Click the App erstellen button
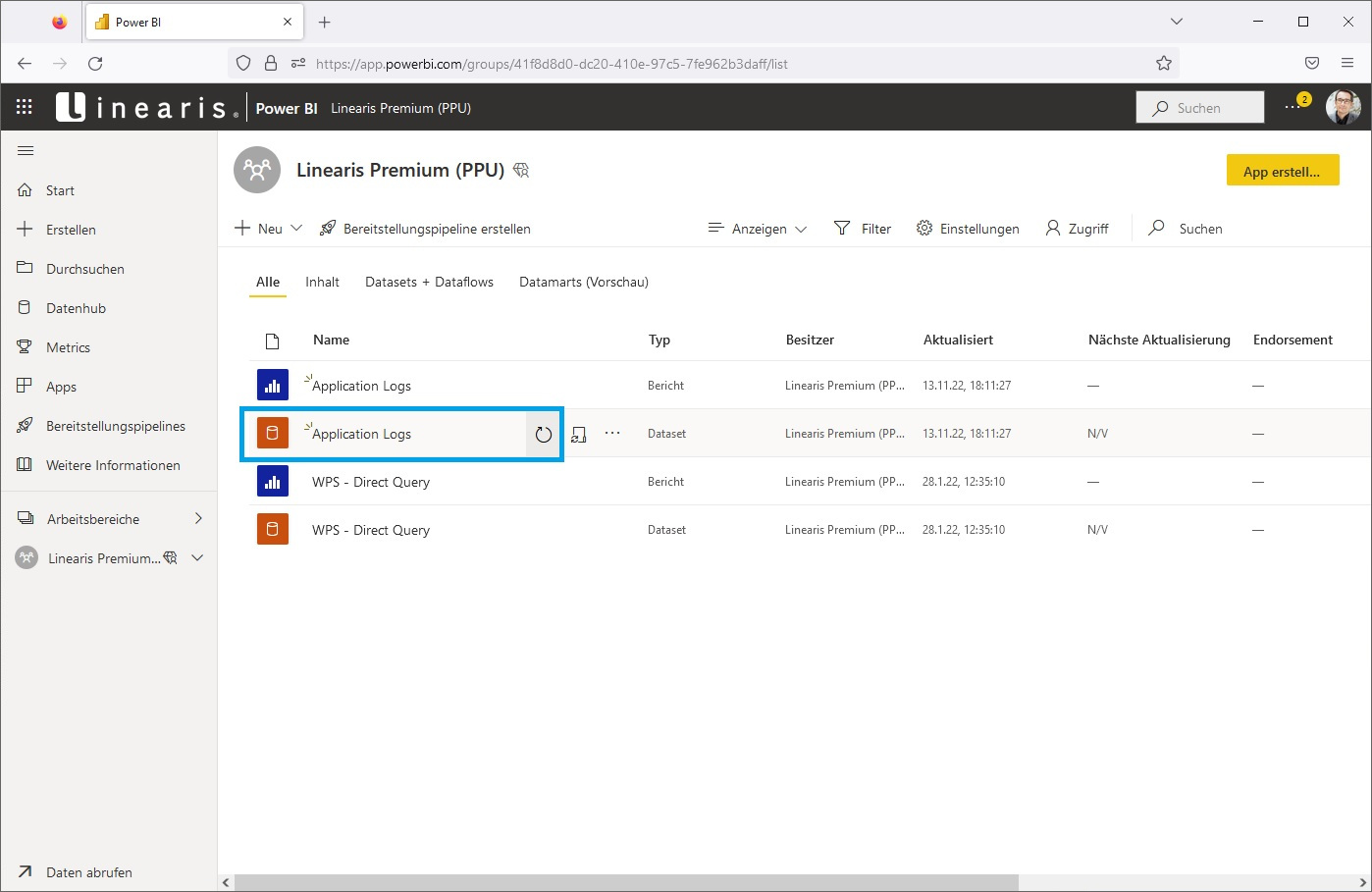Image resolution: width=1372 pixels, height=892 pixels. pyautogui.click(x=1283, y=170)
